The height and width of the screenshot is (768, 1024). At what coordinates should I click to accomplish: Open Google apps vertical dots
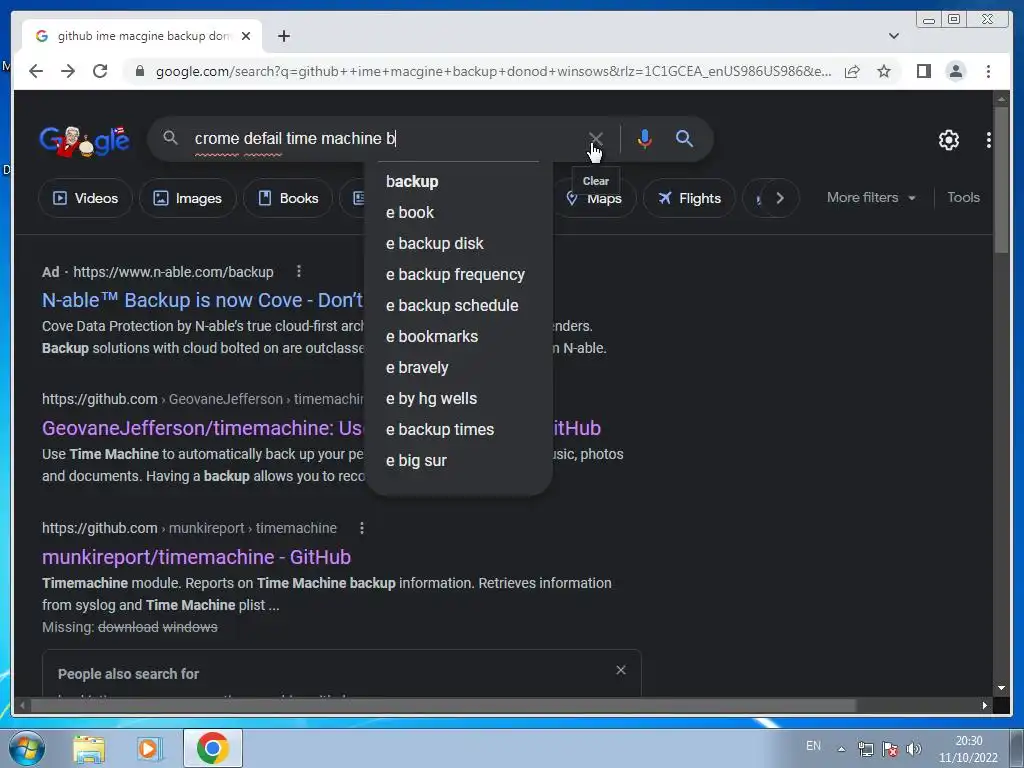[988, 139]
